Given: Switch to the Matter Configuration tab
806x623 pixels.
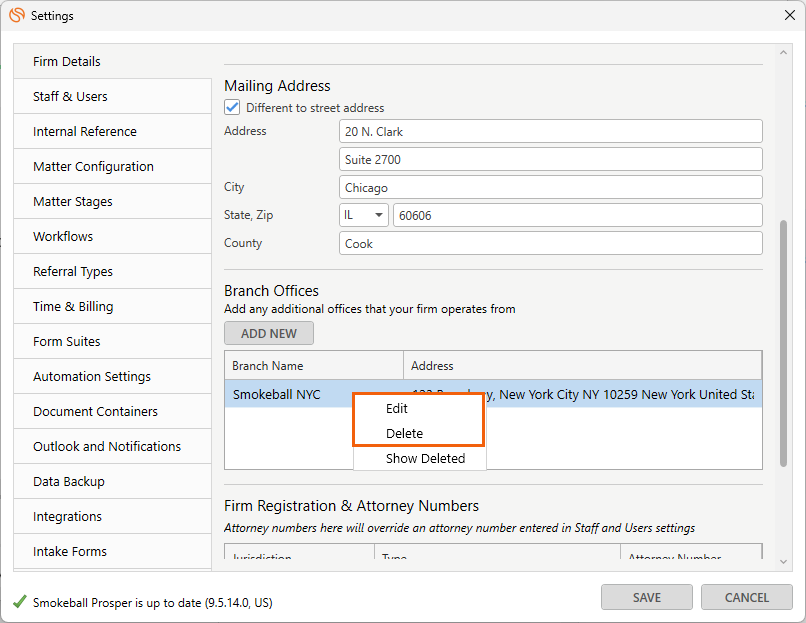Looking at the screenshot, I should pyautogui.click(x=93, y=166).
